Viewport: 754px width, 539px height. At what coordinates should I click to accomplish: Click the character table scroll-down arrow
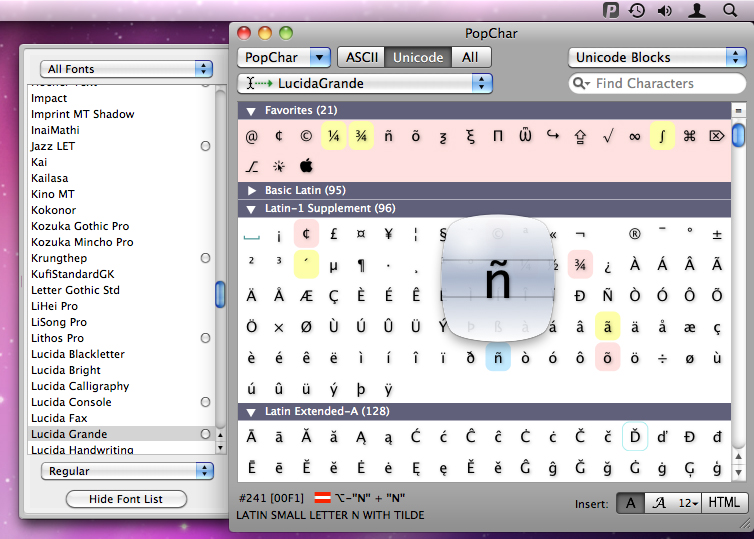[x=739, y=472]
